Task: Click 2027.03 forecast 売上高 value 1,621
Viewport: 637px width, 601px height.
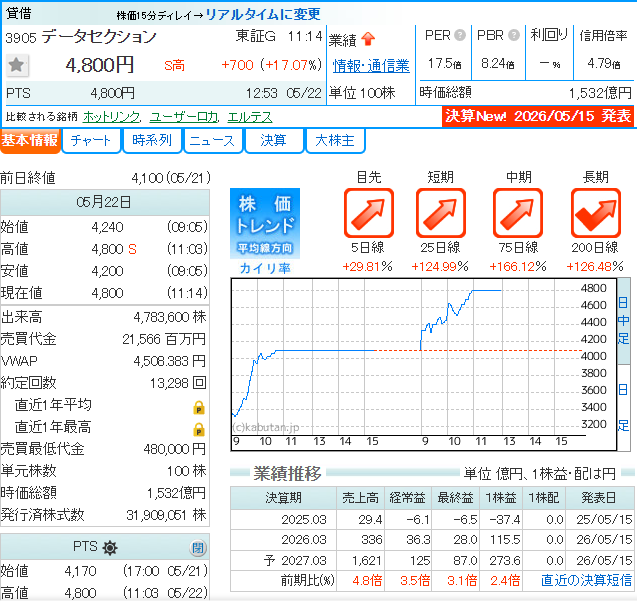Action: (366, 561)
